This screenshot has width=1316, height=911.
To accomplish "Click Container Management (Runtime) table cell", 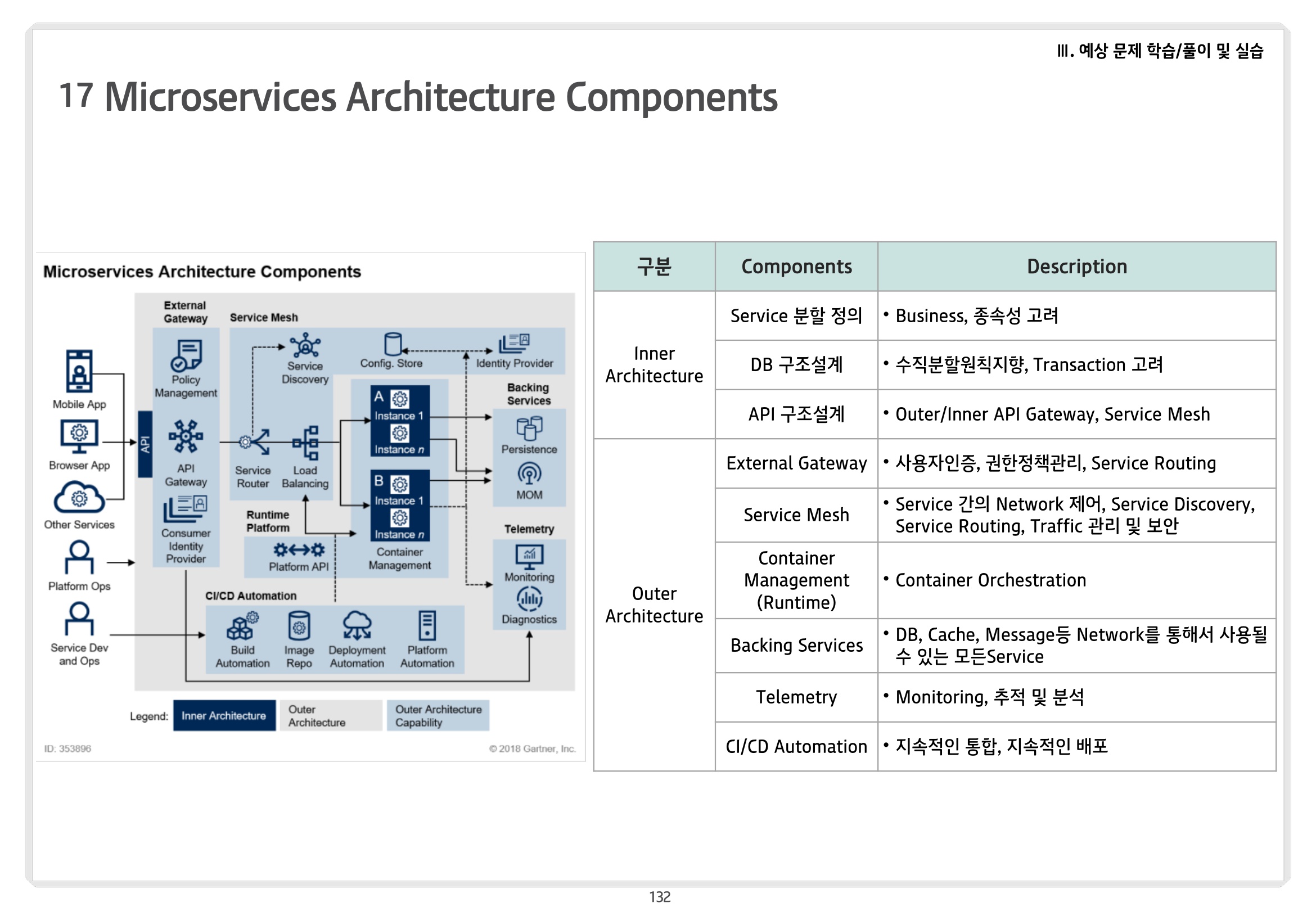I will click(796, 580).
